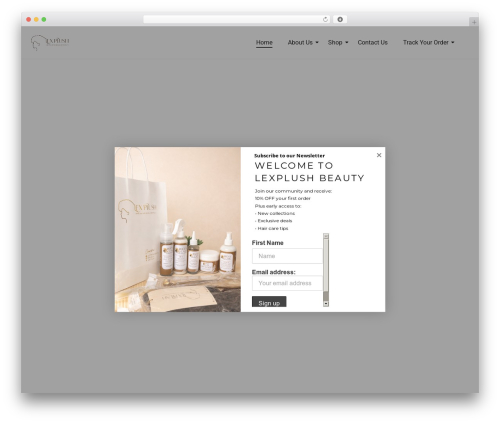Expand the Track Your Order dropdown arrow

click(x=453, y=42)
